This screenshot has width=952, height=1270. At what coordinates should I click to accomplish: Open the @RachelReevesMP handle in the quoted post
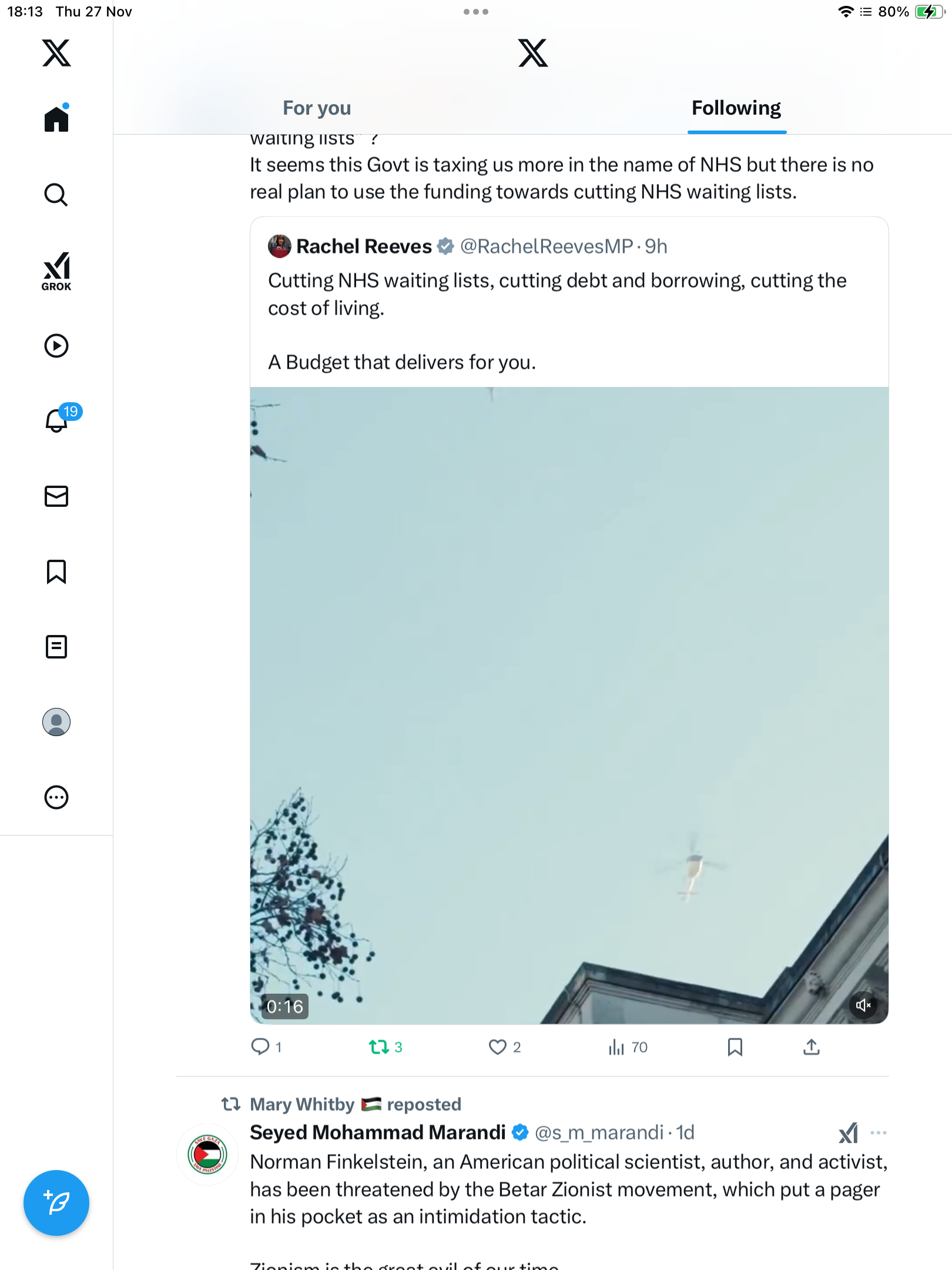pos(547,246)
